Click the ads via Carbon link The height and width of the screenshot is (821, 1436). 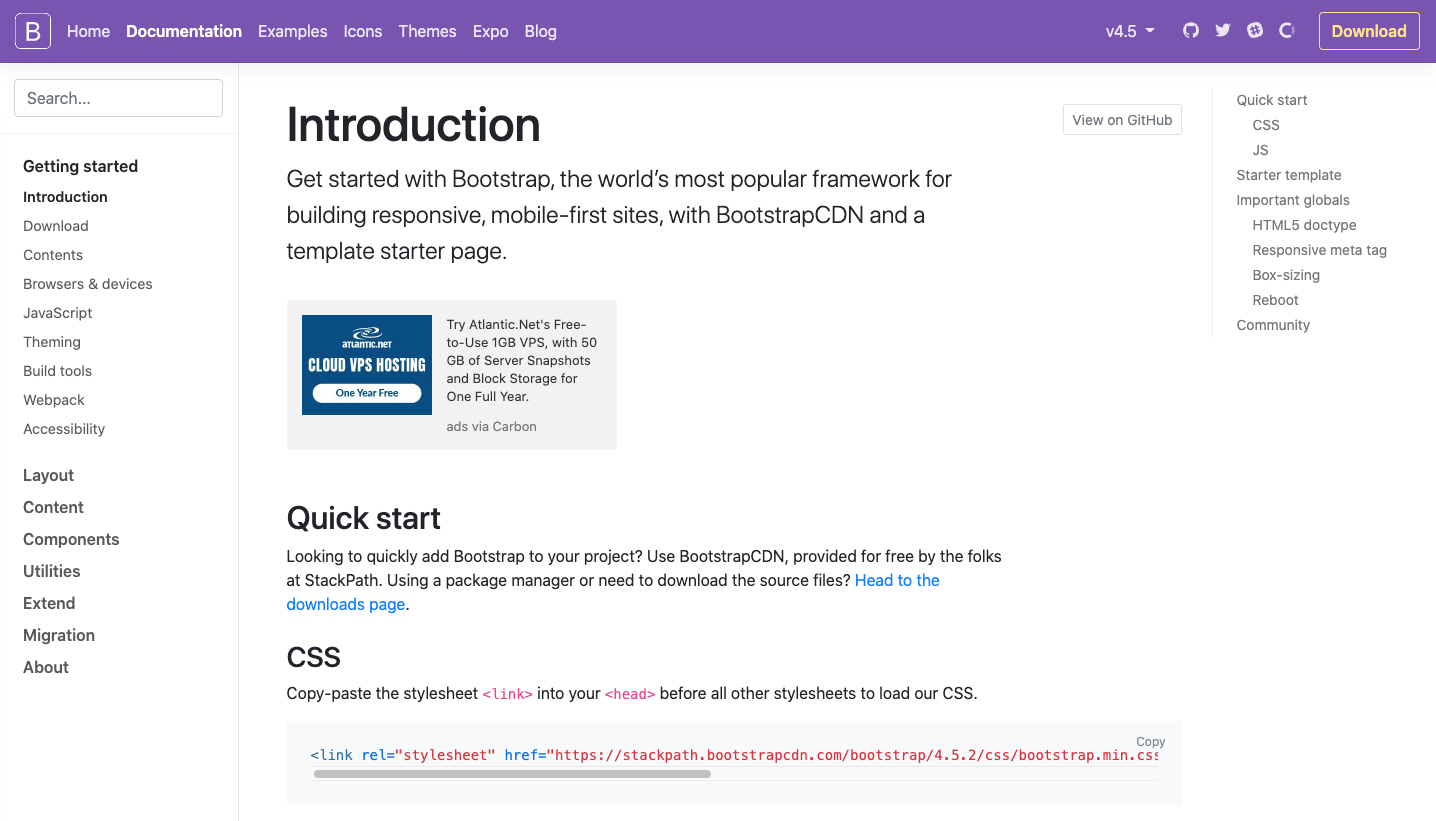(x=491, y=426)
